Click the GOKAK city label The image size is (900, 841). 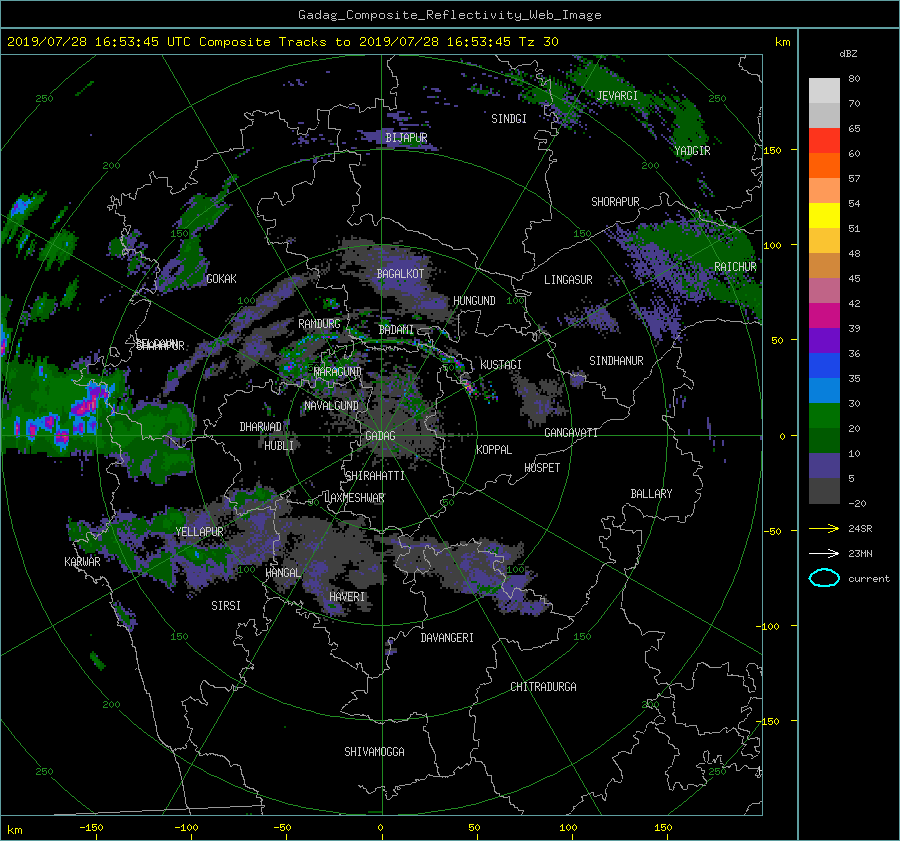point(221,278)
